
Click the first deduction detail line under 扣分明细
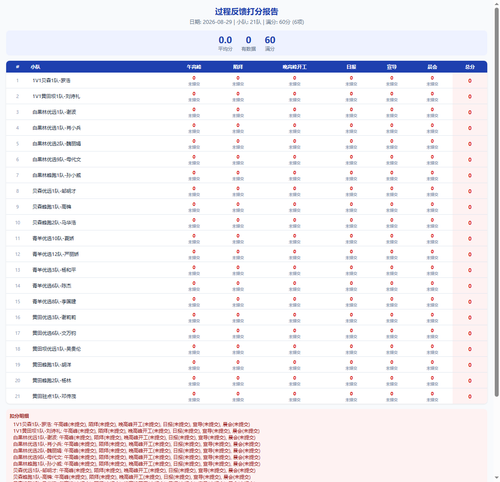tap(131, 424)
